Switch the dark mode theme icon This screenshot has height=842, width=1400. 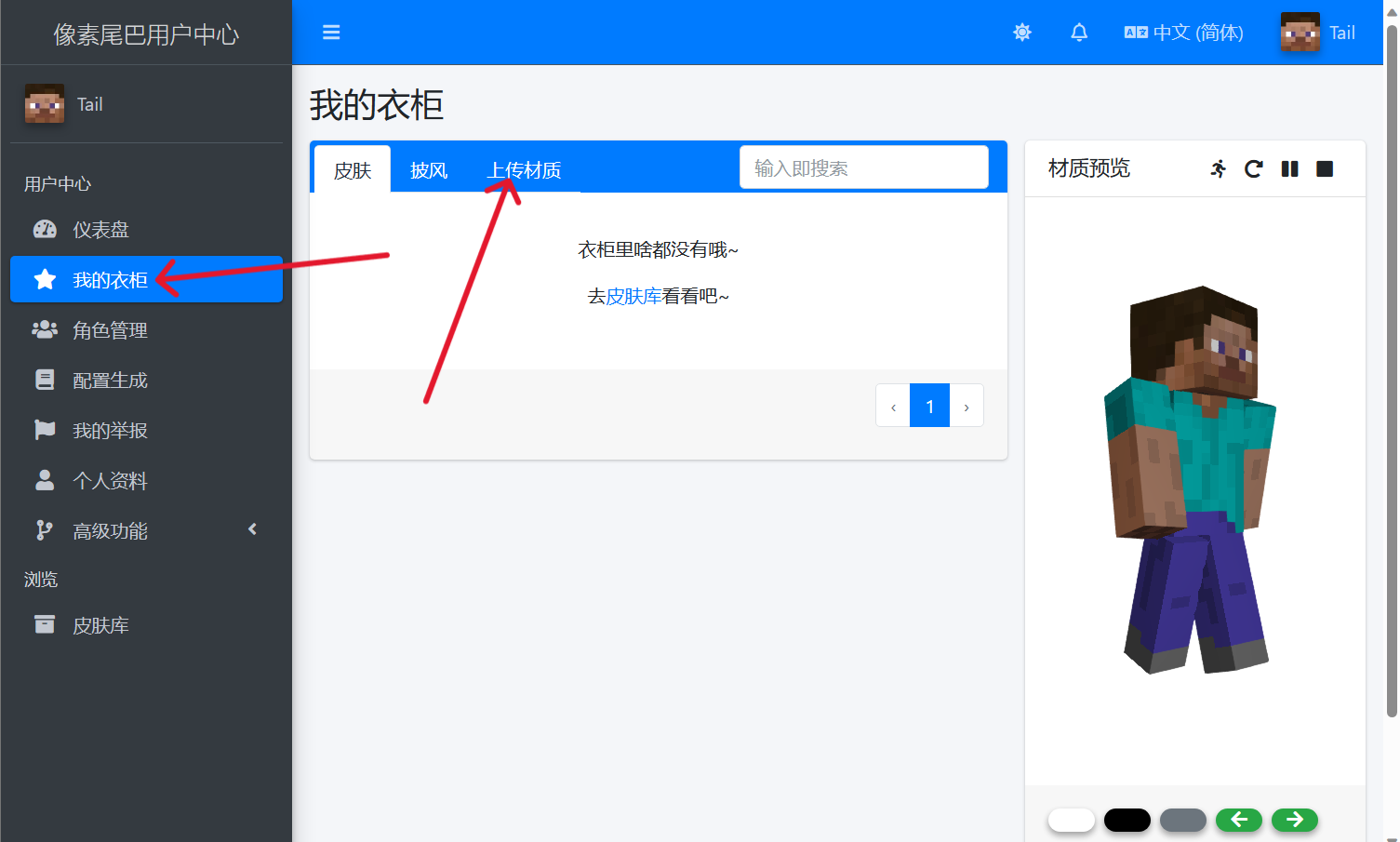click(x=1021, y=33)
